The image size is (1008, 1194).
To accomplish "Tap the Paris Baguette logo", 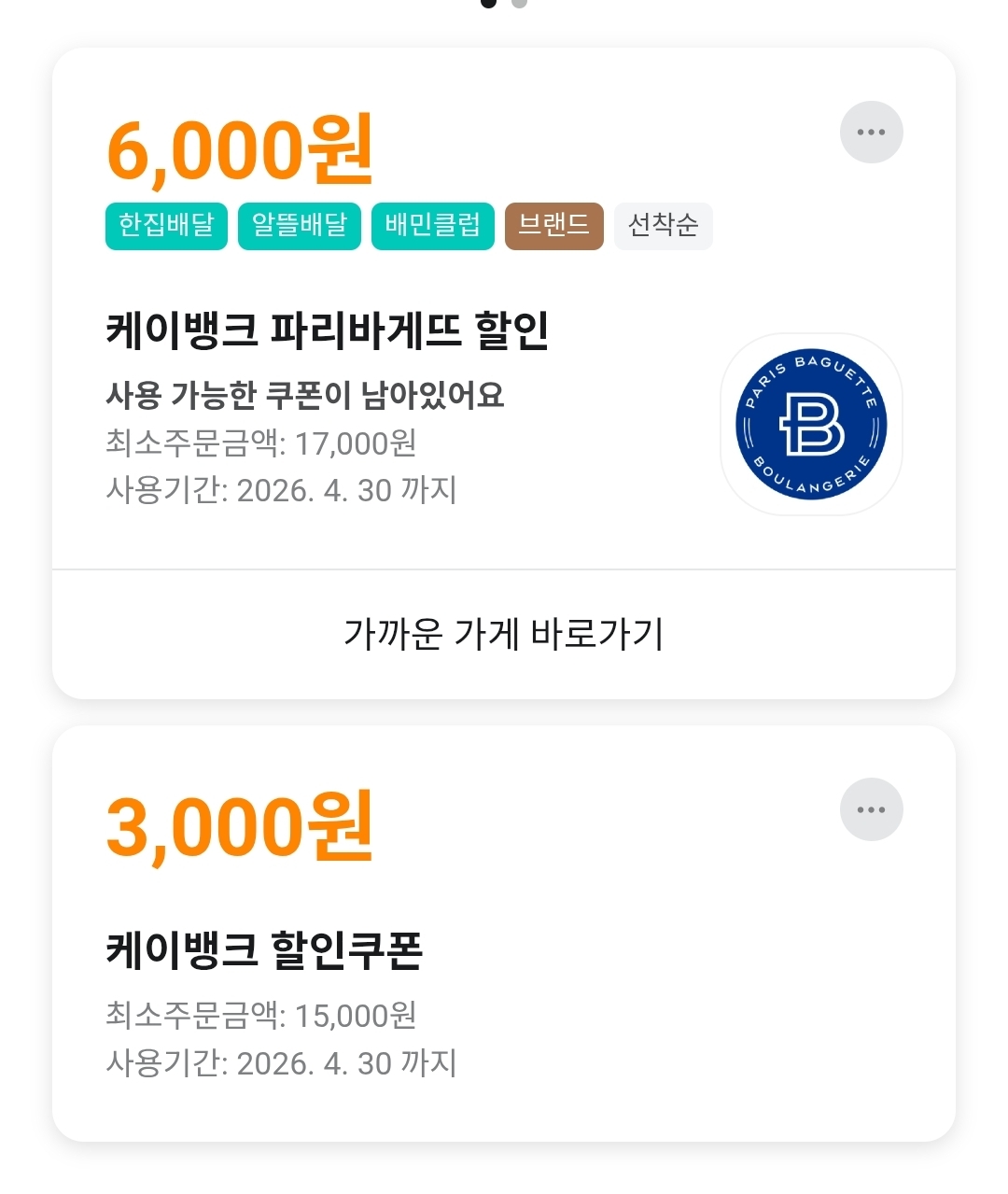I will pyautogui.click(x=811, y=425).
